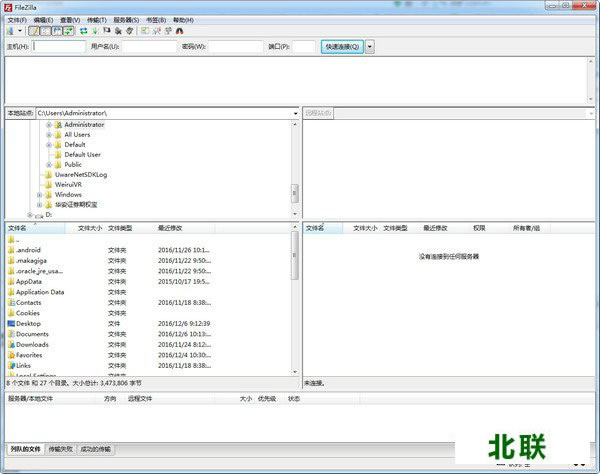Image resolution: width=600 pixels, height=474 pixels.
Task: Switch to the 列队的文件 tab
Action: [x=25, y=449]
